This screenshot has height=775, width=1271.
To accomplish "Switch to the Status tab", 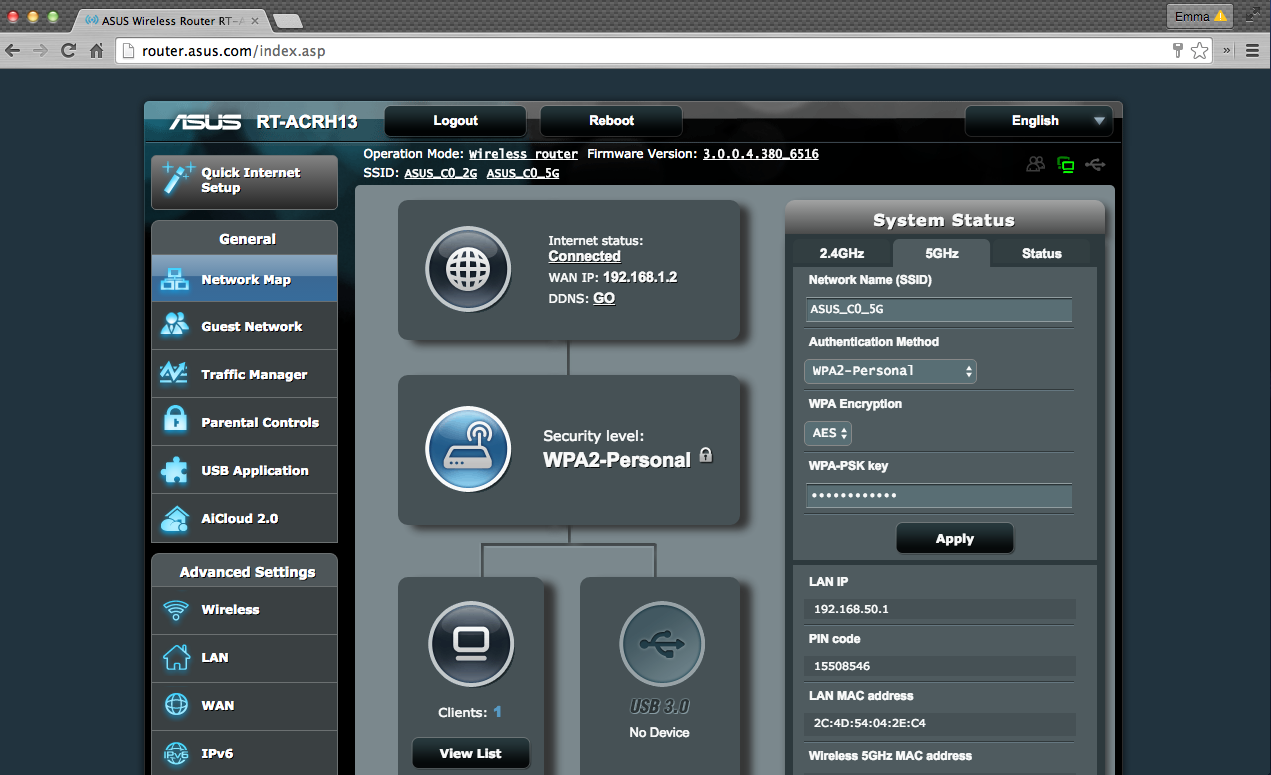I will pyautogui.click(x=1042, y=253).
